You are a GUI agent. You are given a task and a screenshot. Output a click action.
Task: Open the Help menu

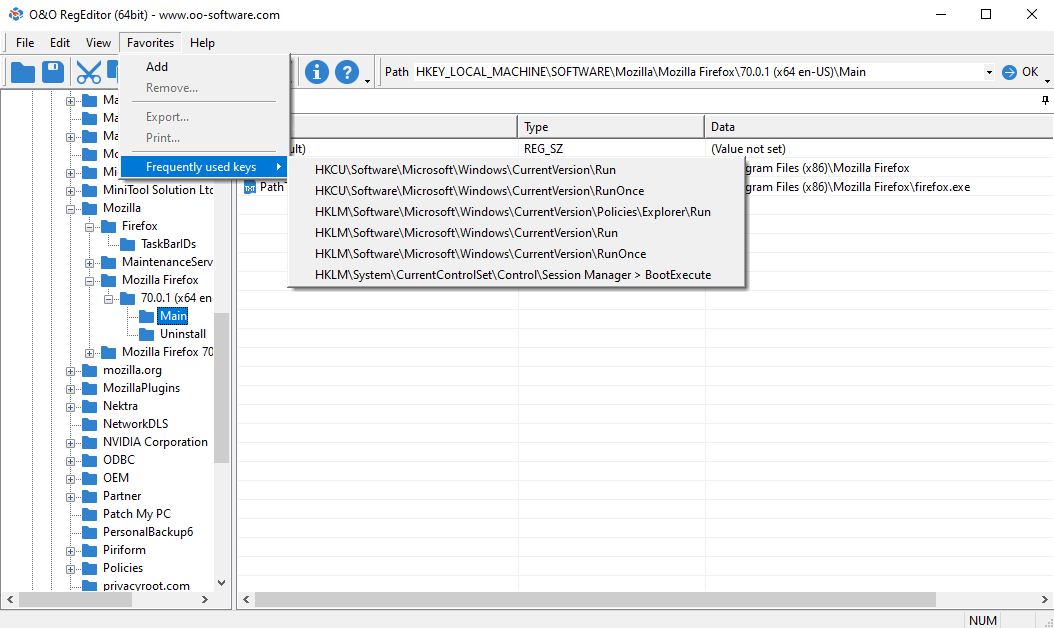[x=202, y=42]
